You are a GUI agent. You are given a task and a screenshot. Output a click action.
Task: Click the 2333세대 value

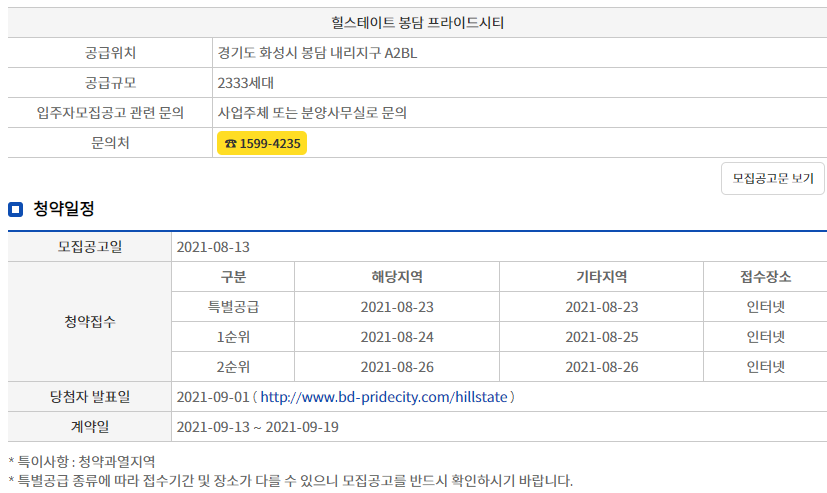click(x=246, y=83)
